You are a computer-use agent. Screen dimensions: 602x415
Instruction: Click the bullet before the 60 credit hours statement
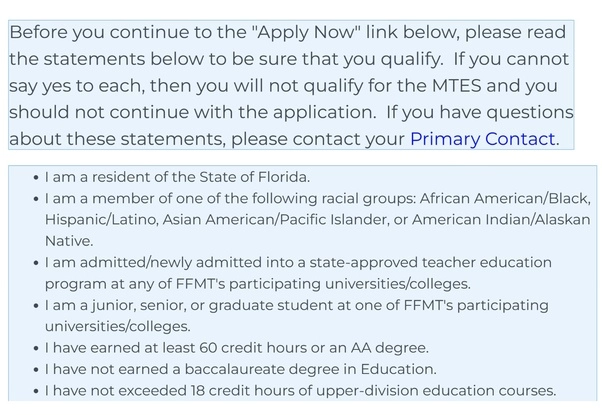36,349
